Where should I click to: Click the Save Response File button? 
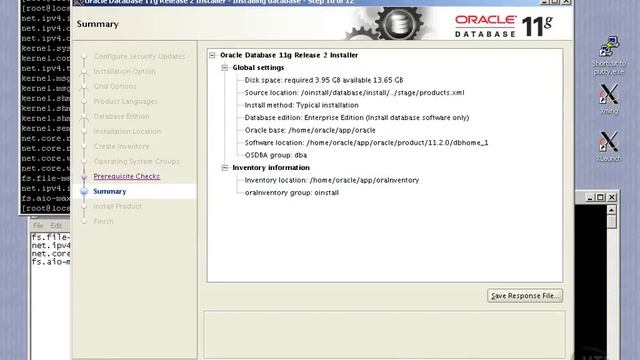tap(525, 296)
